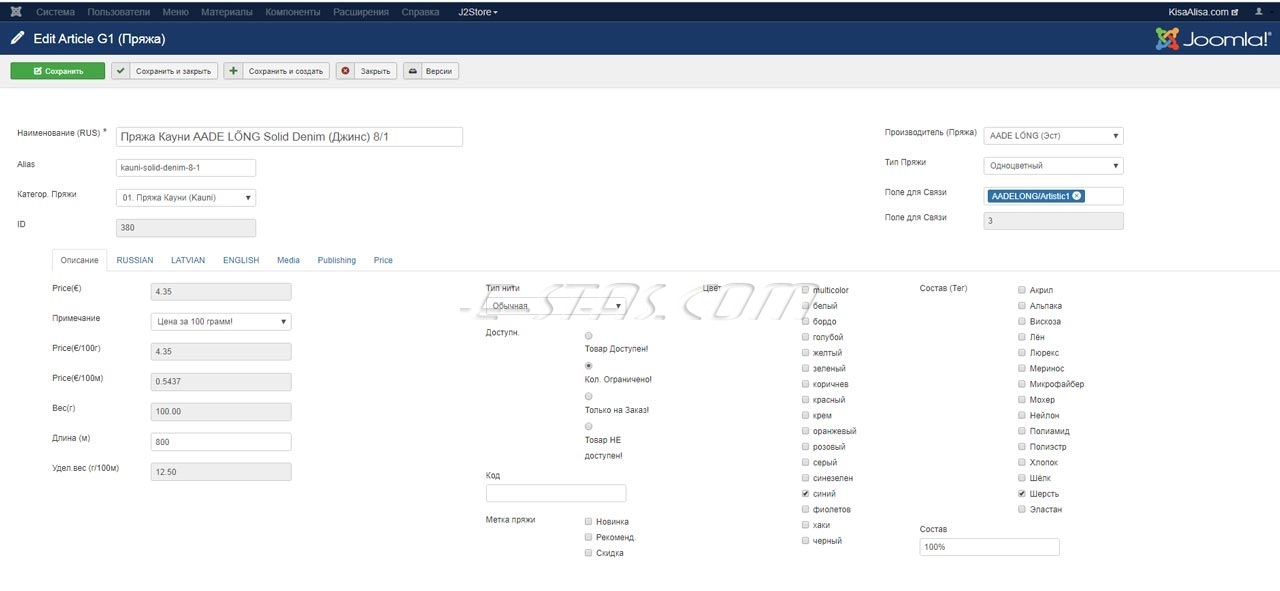The width and height of the screenshot is (1280, 591).
Task: Check the черный color checkbox
Action: [806, 541]
